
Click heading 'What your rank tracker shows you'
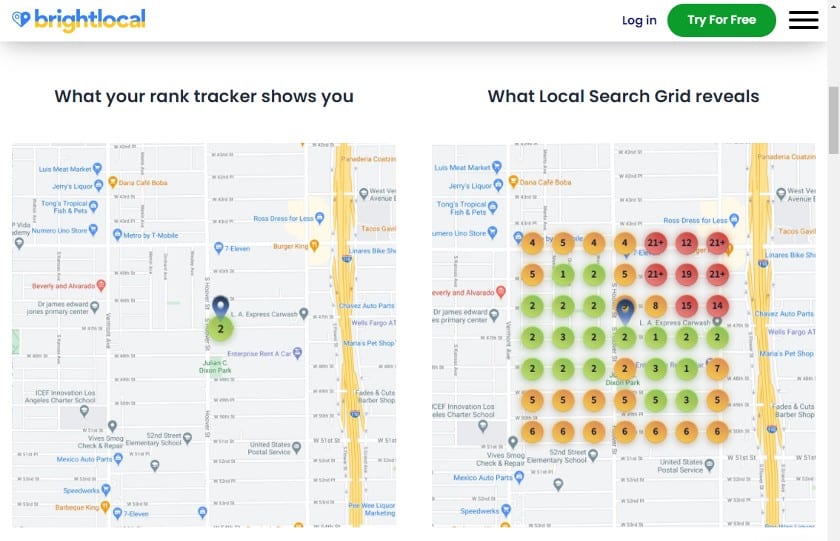tap(204, 96)
